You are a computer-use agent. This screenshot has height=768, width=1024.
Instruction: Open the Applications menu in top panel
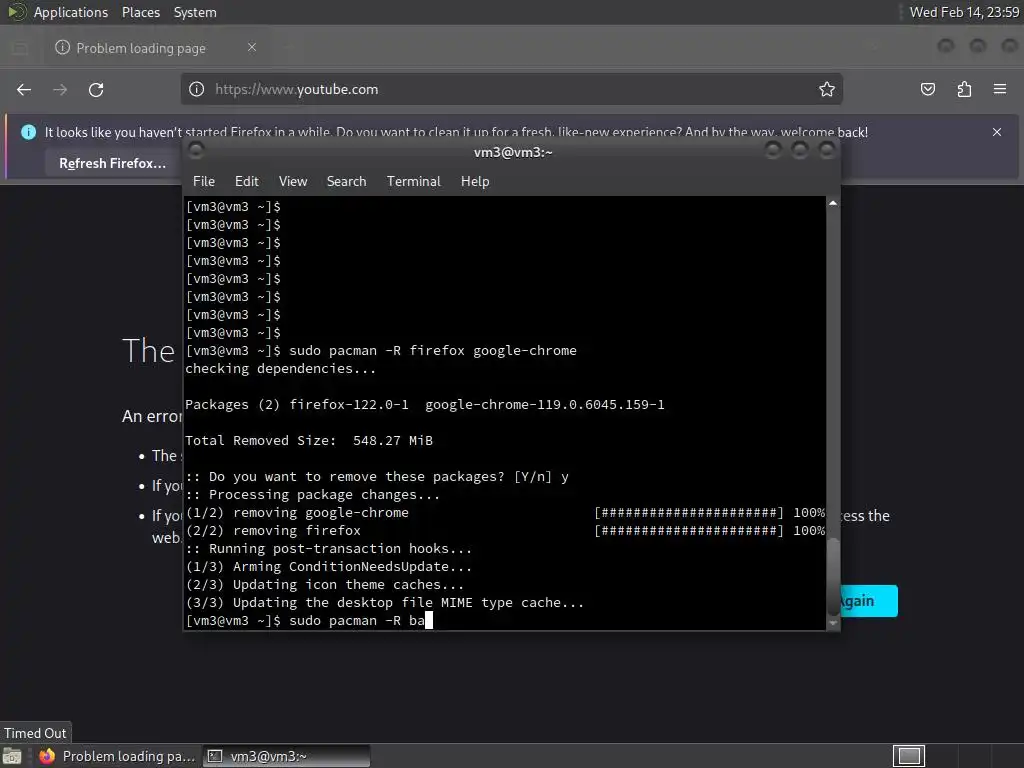71,12
